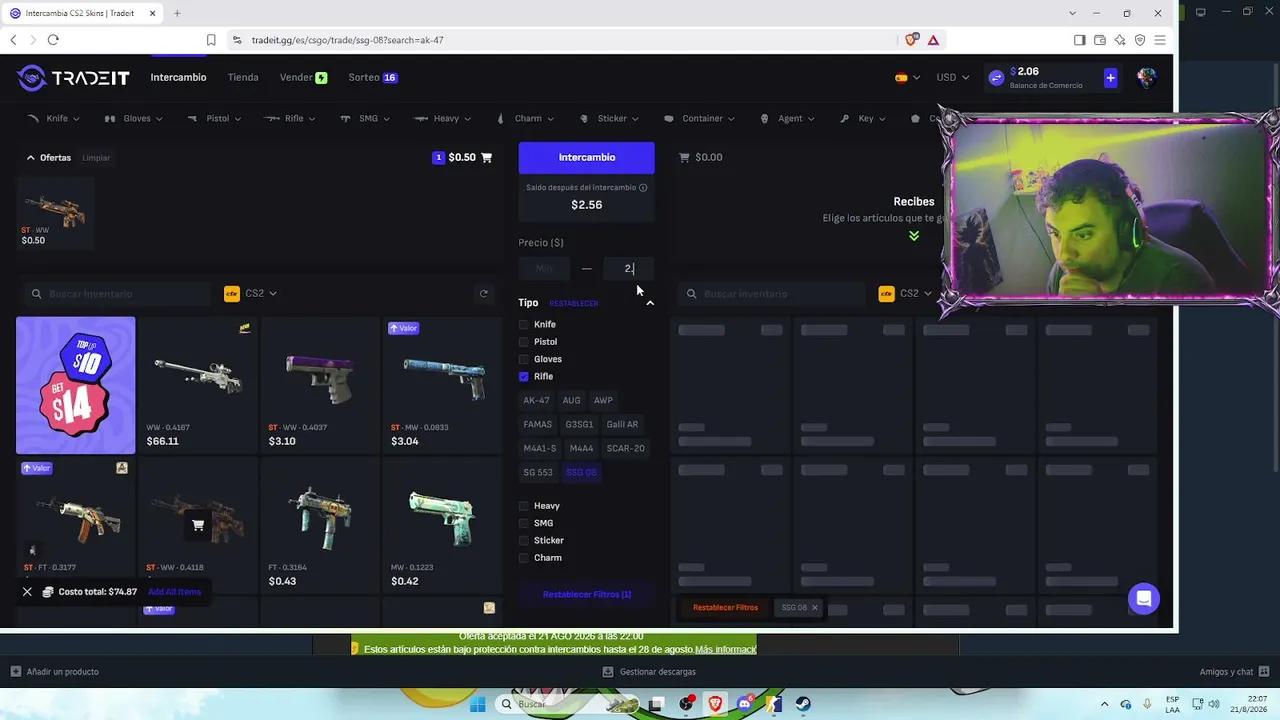Click the trade balance swap icon

996,77
